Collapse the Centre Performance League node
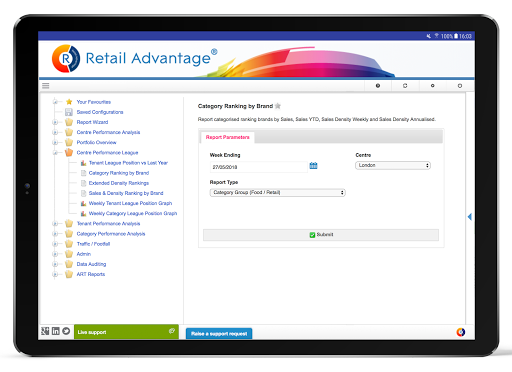512x372 pixels. [55, 153]
